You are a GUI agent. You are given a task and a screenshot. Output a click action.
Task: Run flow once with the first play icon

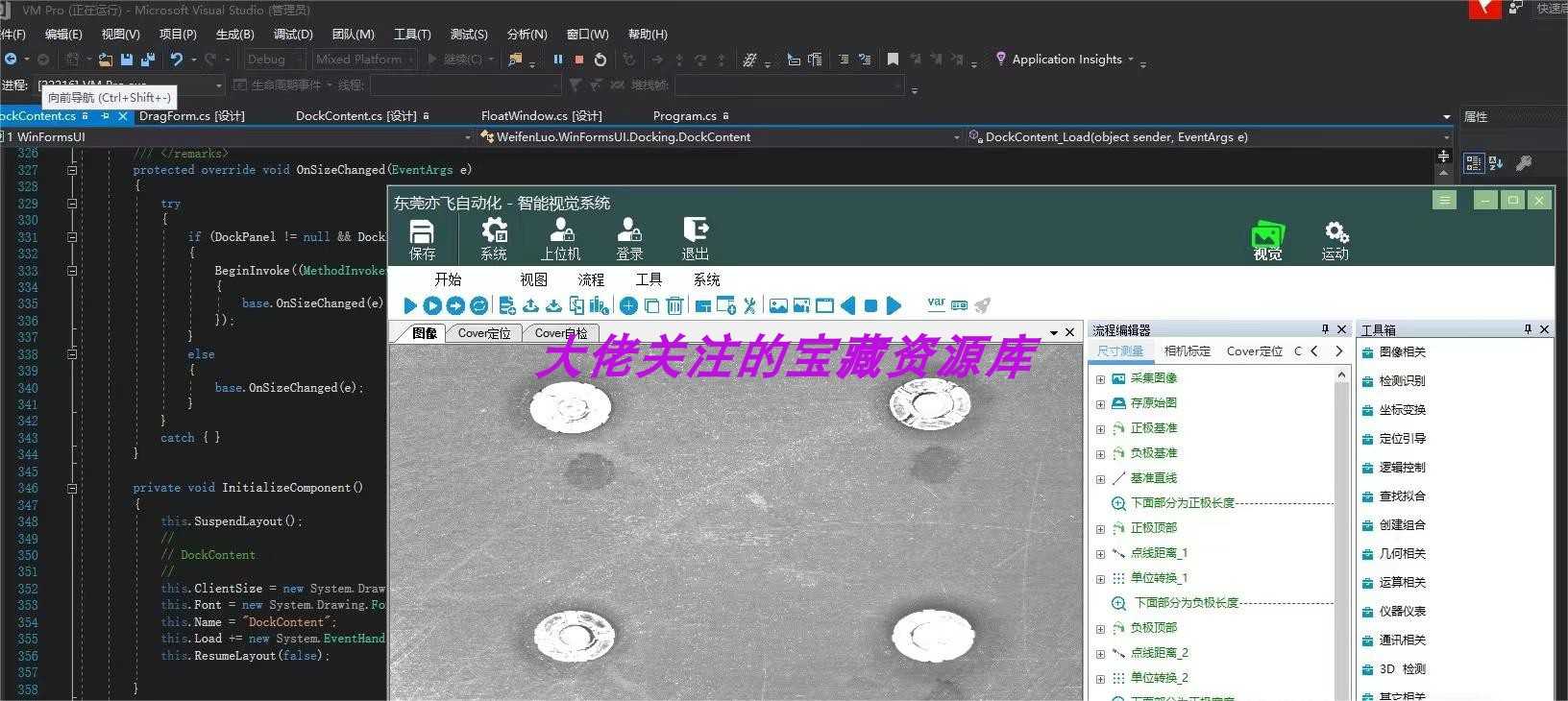coord(410,305)
